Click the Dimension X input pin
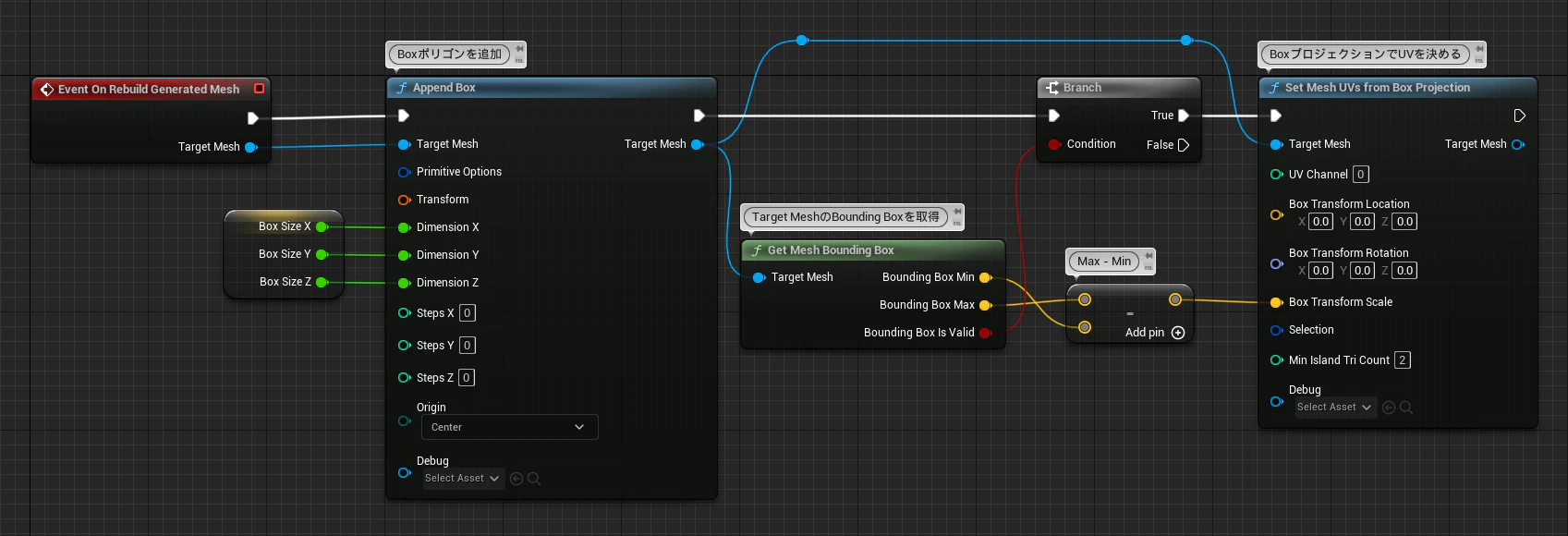1568x536 pixels. [404, 227]
